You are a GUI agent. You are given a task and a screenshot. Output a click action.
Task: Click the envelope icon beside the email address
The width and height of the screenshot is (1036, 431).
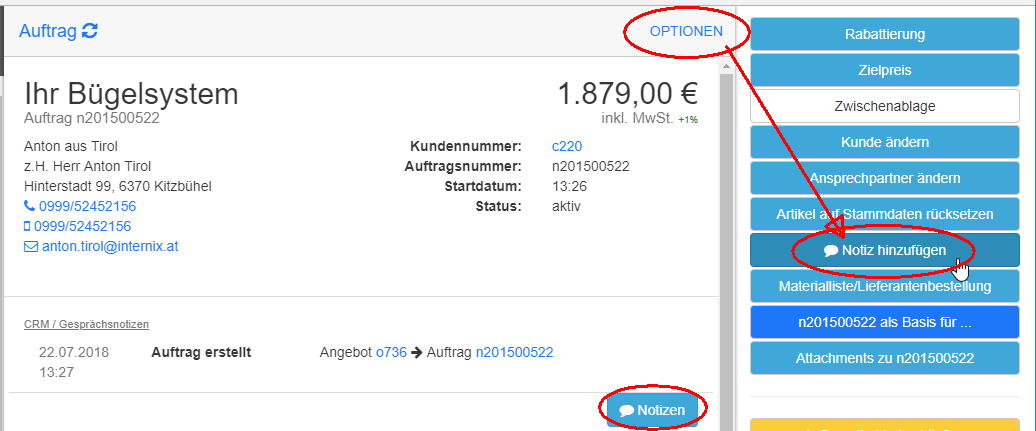pos(30,247)
